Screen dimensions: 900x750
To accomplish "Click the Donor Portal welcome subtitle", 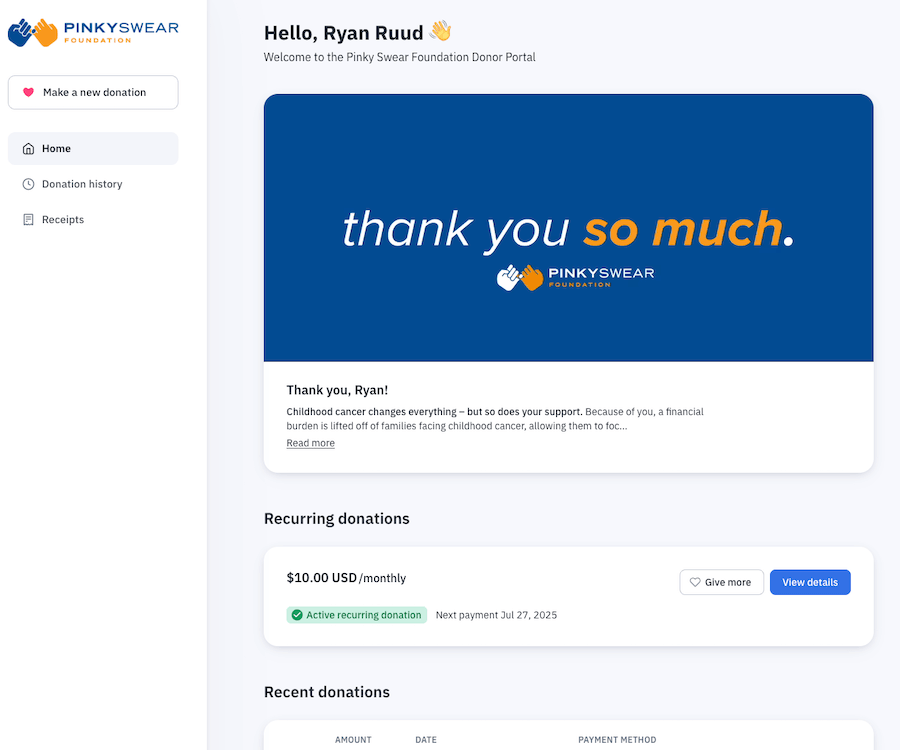I will [x=399, y=57].
